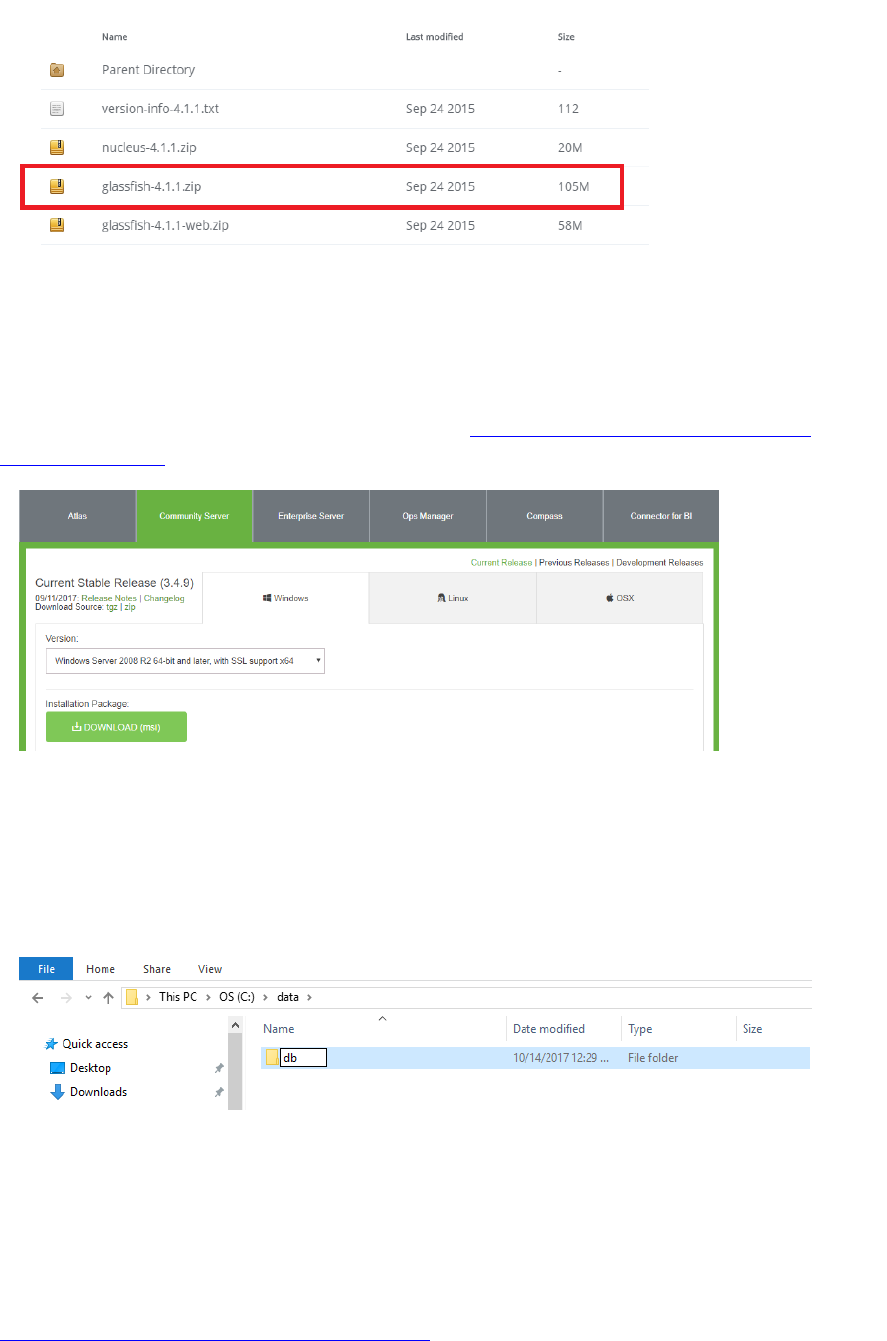Open the Changelog link

coord(164,598)
